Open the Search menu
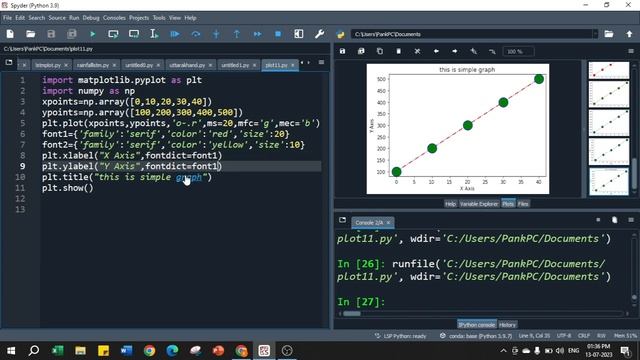The width and height of the screenshot is (640, 360). coord(37,18)
